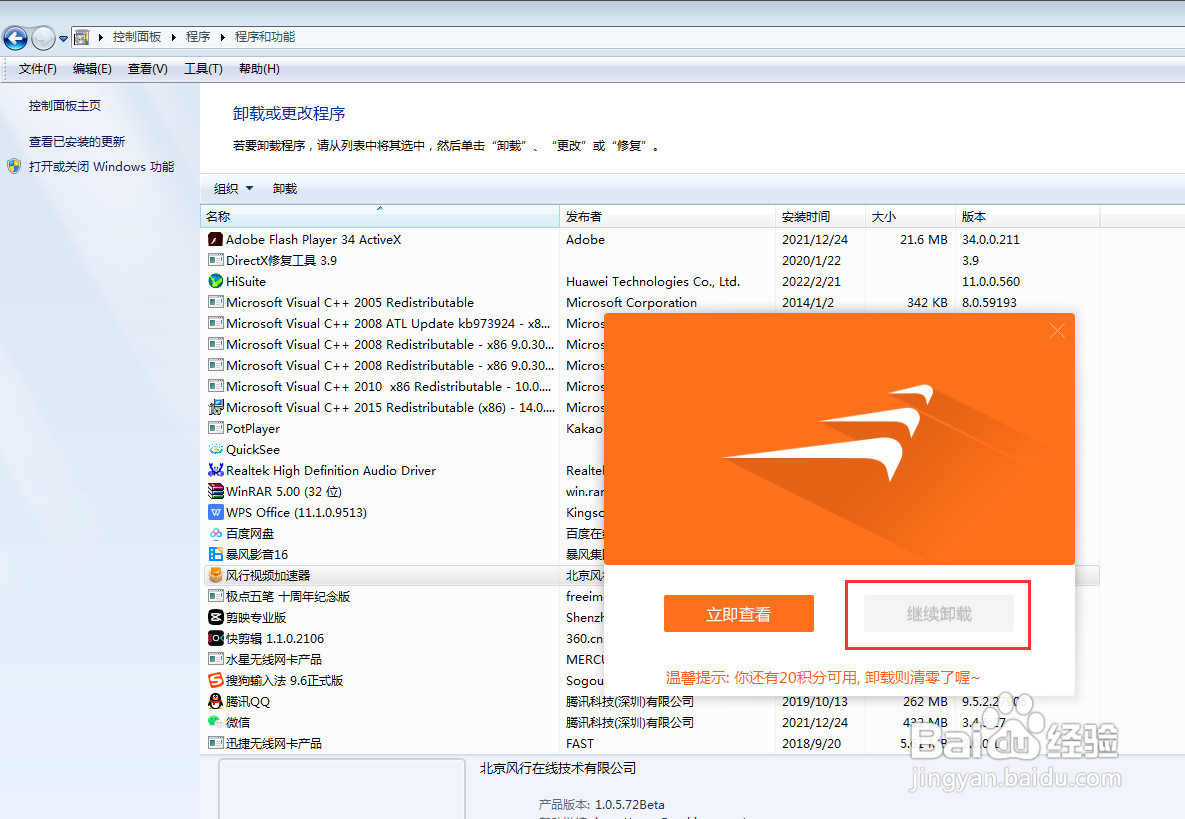Click the 微信 icon
This screenshot has width=1185, height=819.
pos(215,722)
